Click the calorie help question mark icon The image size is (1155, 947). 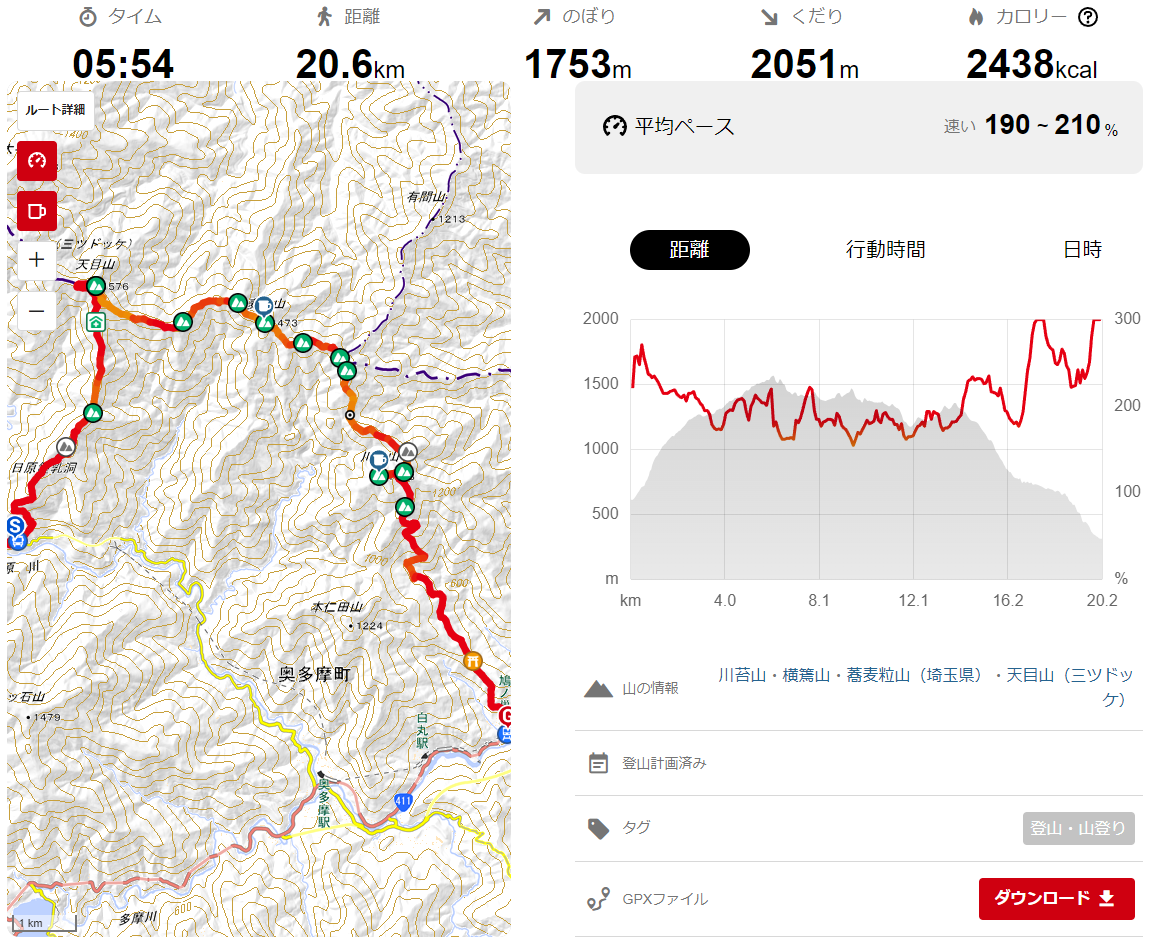(x=1088, y=17)
